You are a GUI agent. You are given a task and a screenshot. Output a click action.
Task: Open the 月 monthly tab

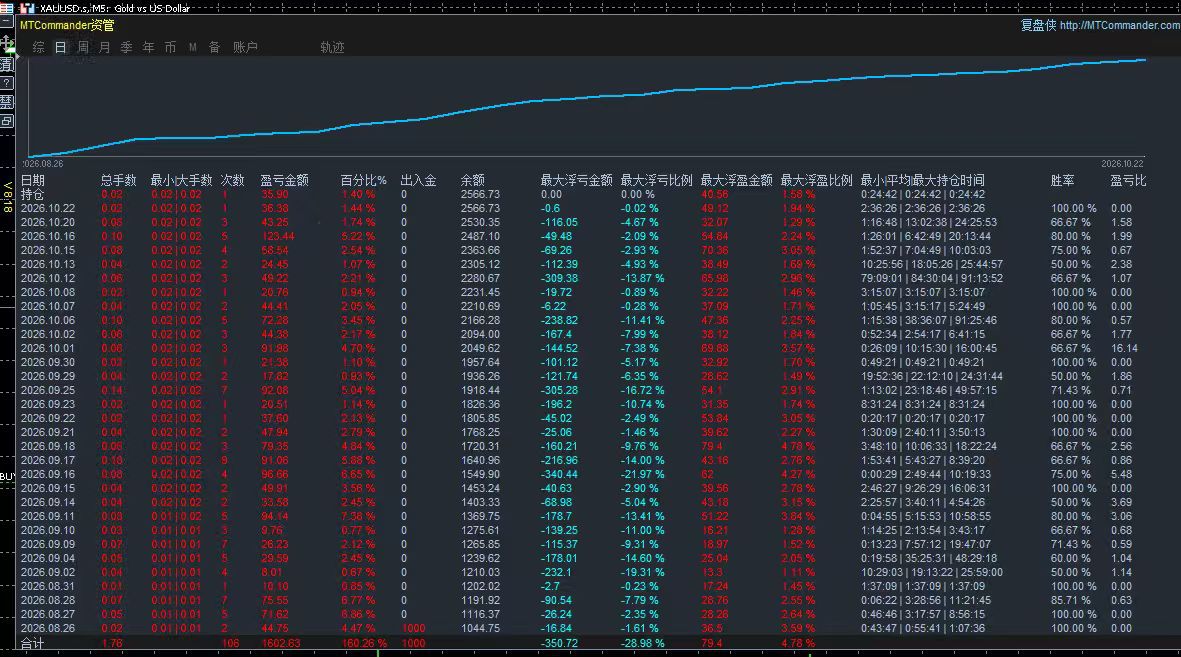(105, 47)
